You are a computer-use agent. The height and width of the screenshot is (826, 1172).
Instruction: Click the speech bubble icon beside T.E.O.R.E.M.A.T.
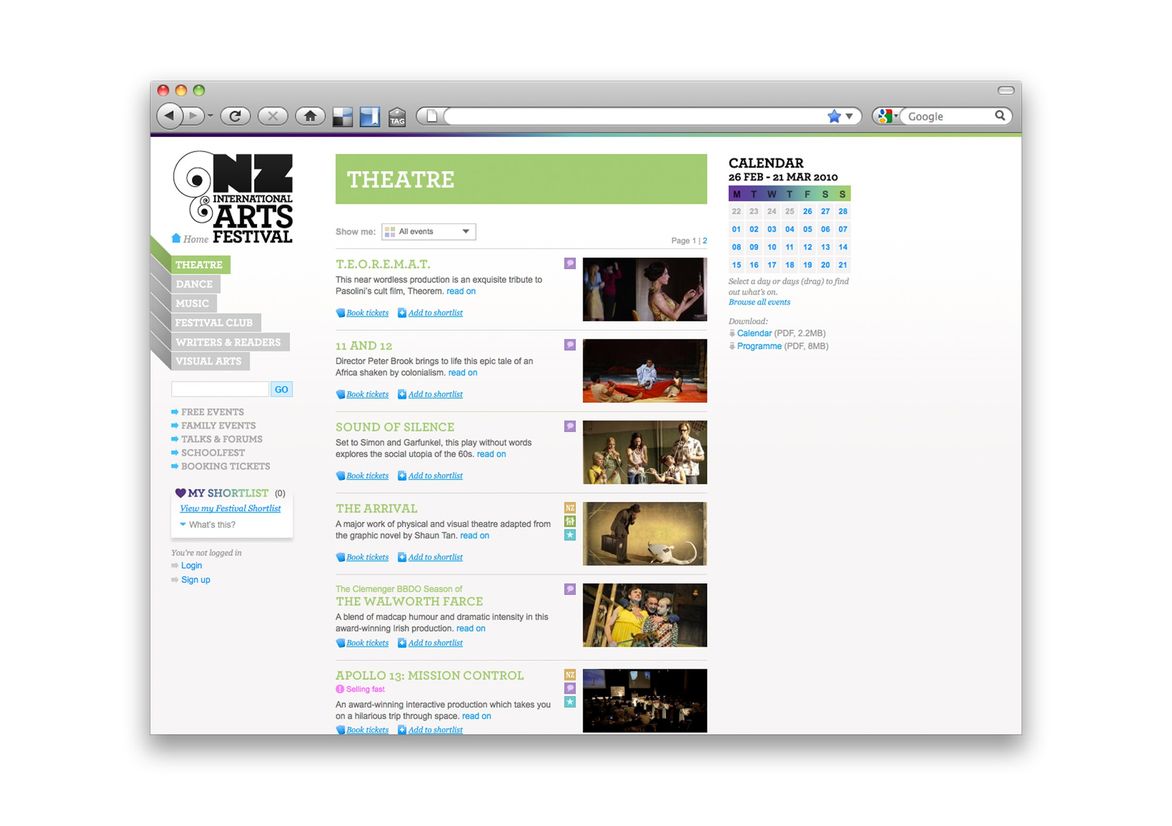click(x=570, y=264)
